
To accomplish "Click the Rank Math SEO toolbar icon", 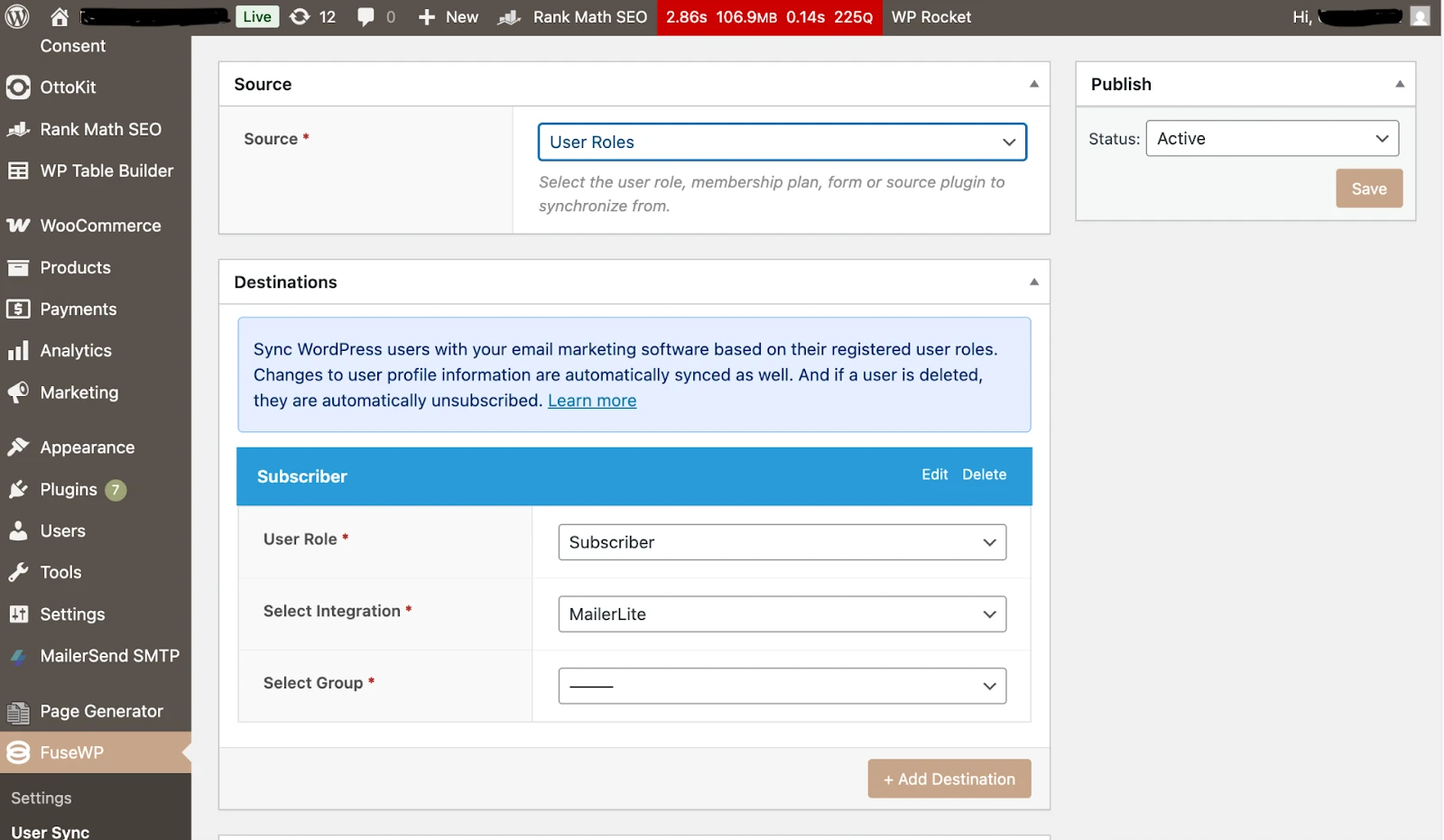I will 509,17.
